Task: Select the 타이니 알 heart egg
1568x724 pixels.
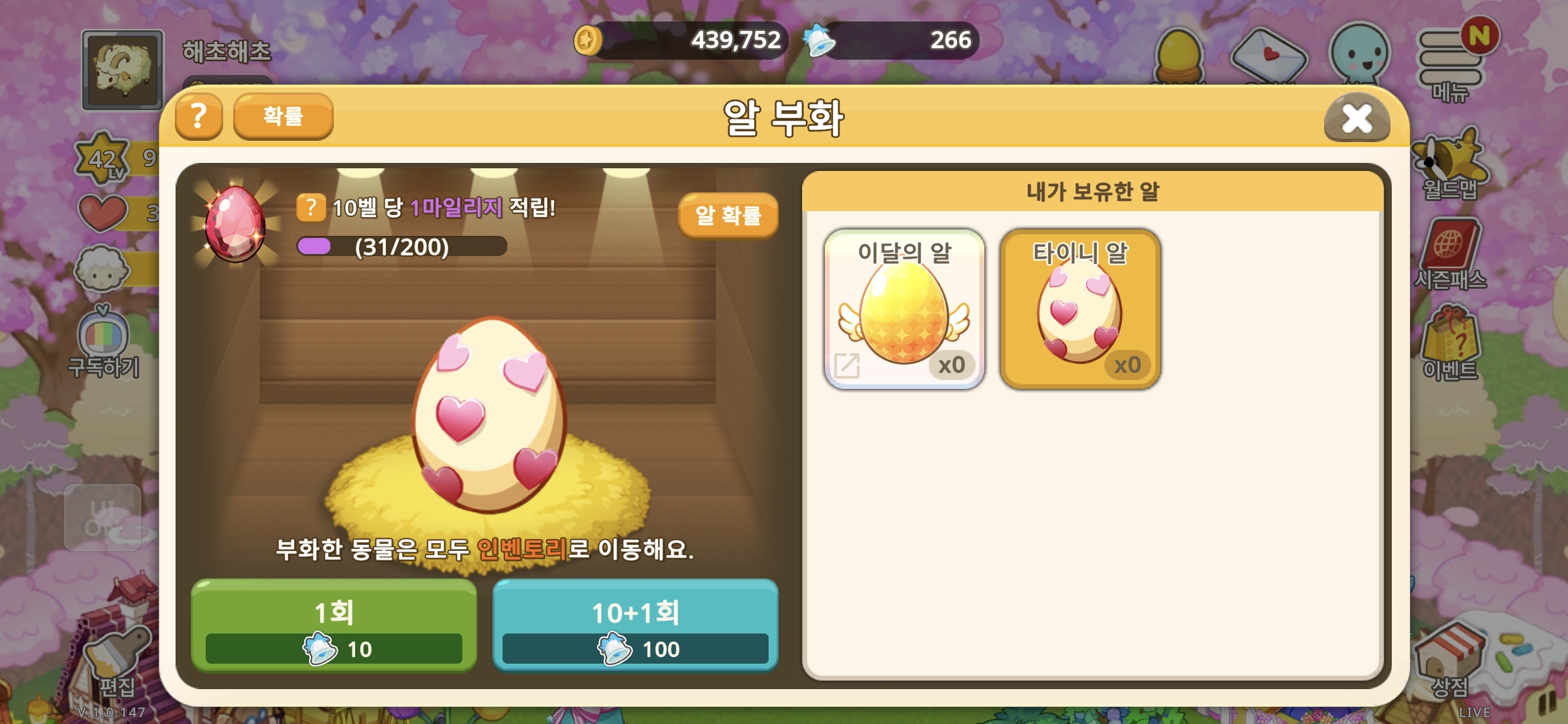Action: coord(1080,308)
